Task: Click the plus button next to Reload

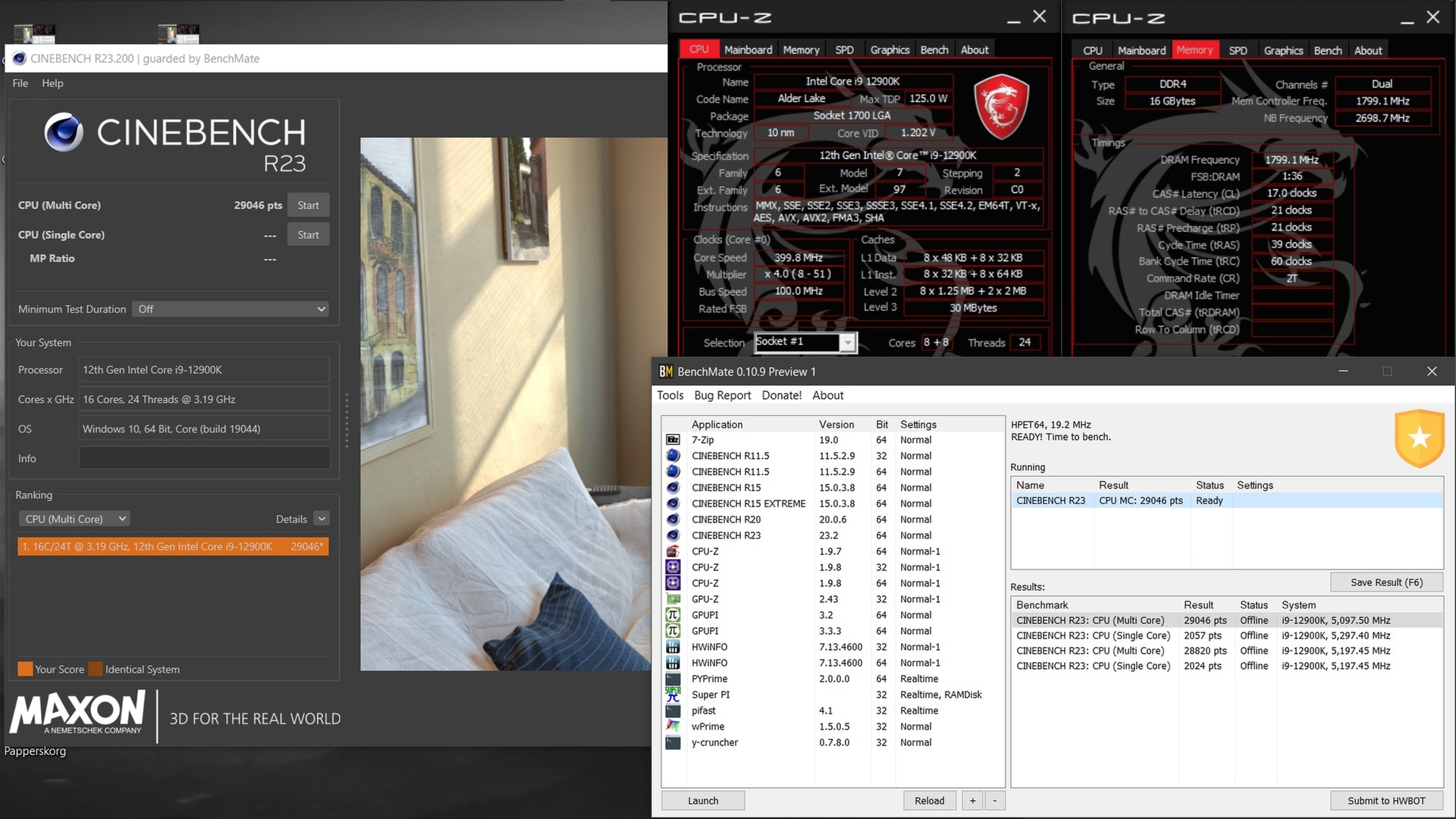Action: point(972,801)
